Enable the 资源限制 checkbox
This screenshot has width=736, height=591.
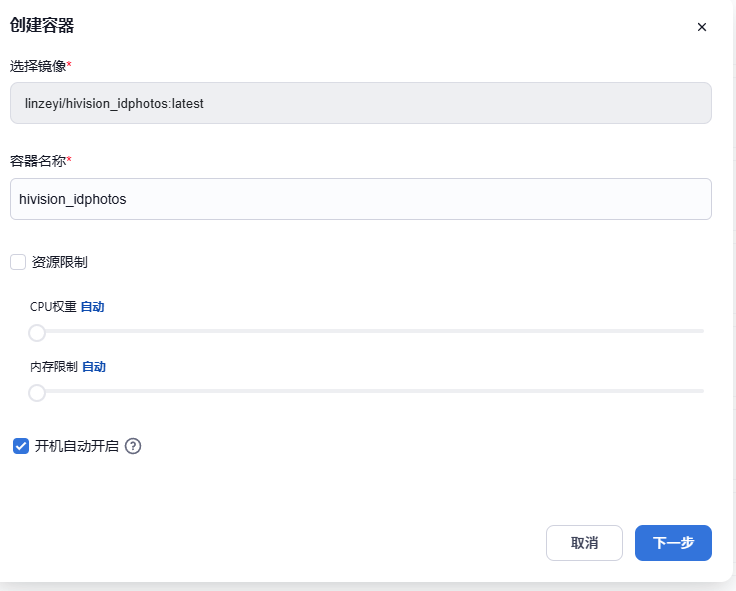(18, 262)
